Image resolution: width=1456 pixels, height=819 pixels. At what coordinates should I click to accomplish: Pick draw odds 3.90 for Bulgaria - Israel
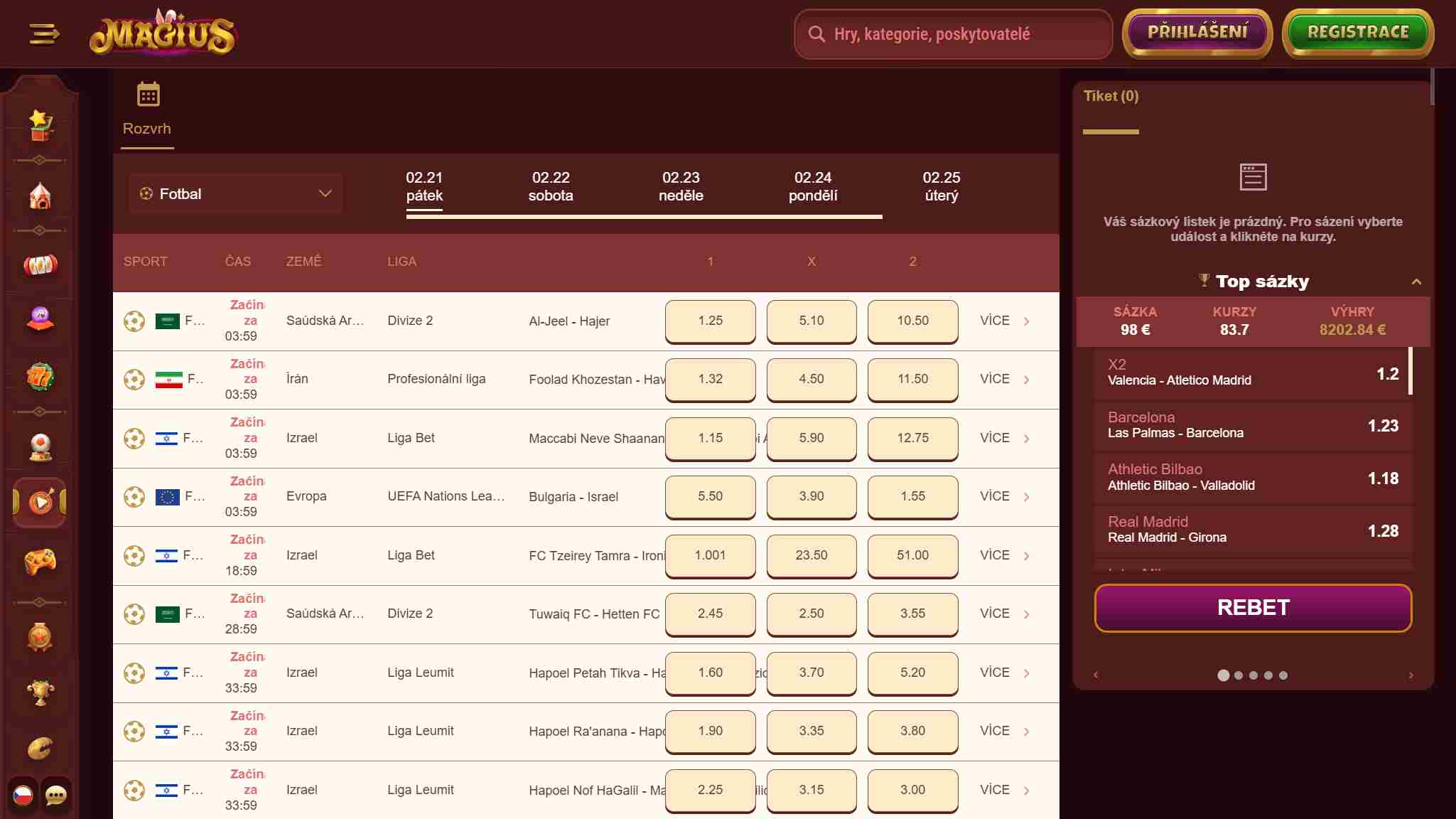811,496
